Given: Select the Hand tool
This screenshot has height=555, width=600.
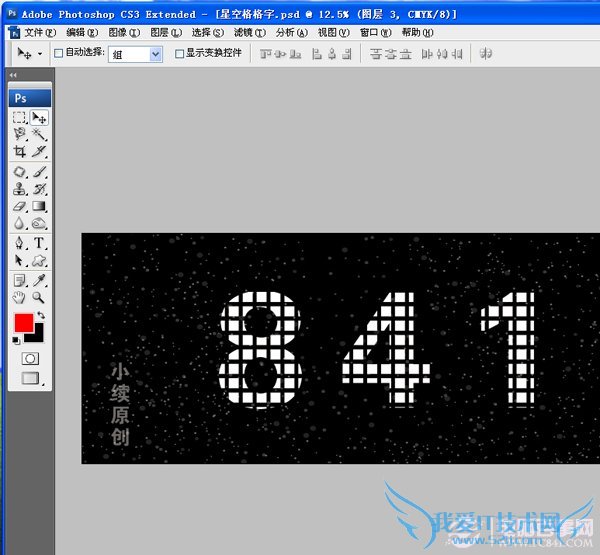Looking at the screenshot, I should 19,297.
